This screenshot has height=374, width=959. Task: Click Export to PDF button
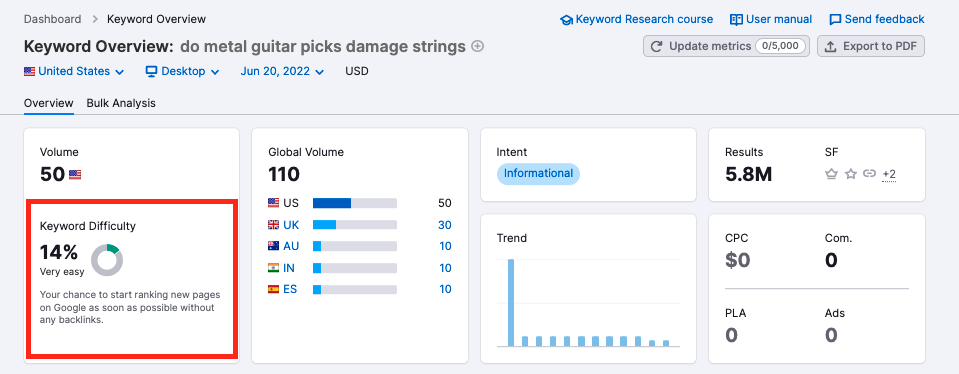coord(871,46)
